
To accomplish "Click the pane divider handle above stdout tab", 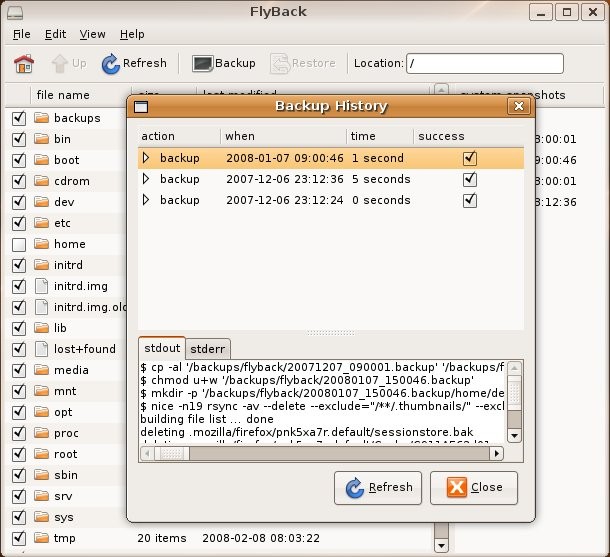I will pyautogui.click(x=331, y=333).
